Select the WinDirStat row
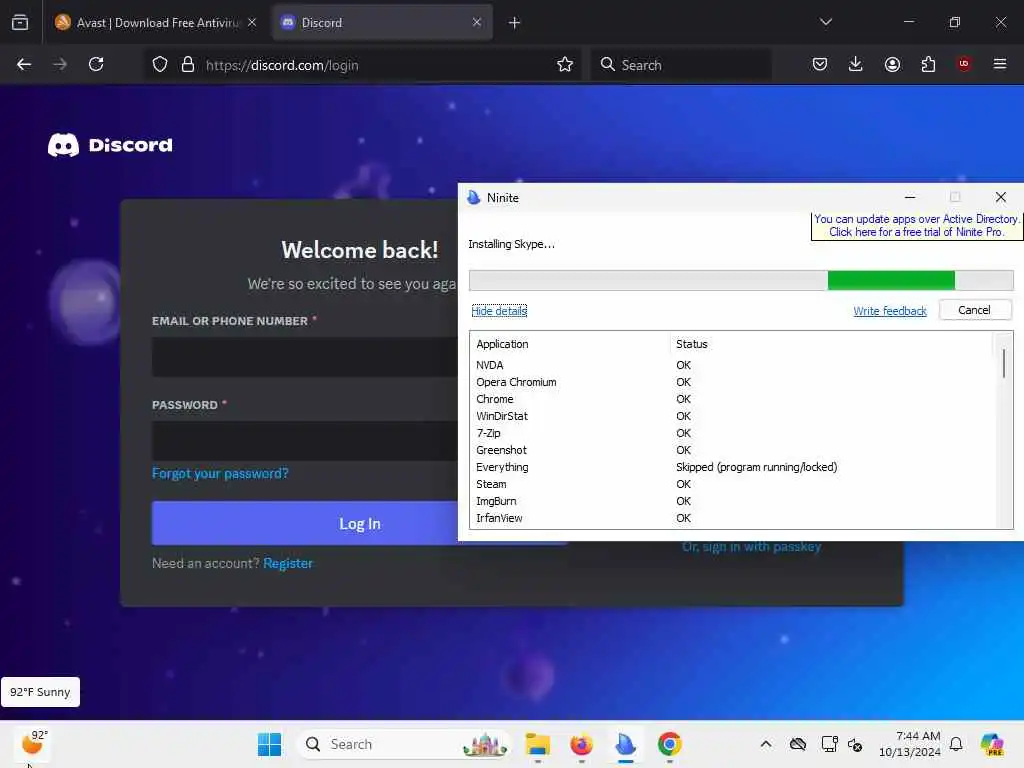The width and height of the screenshot is (1024, 768). click(x=733, y=416)
